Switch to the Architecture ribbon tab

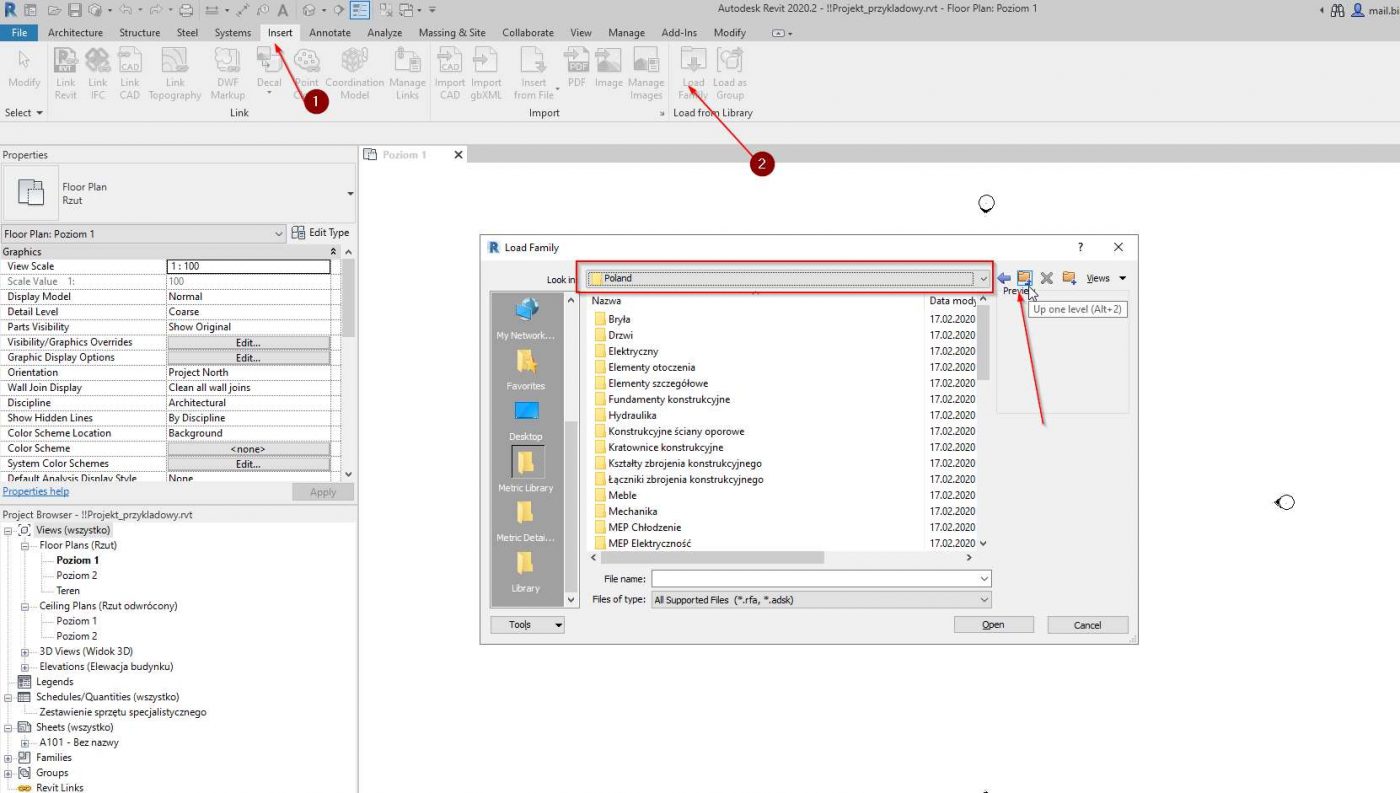click(76, 32)
